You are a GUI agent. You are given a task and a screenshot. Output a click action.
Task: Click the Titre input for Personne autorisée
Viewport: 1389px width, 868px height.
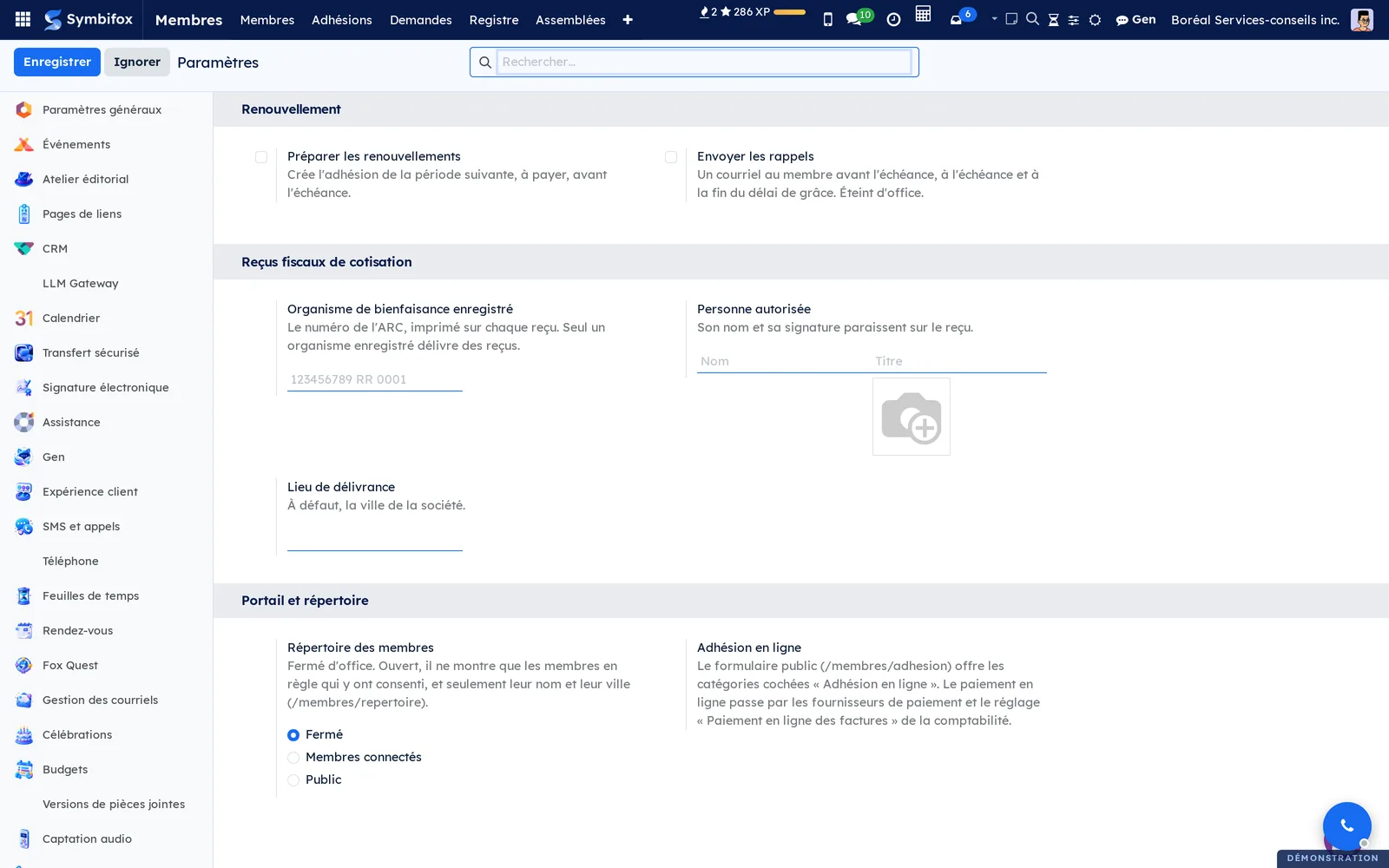tap(959, 361)
